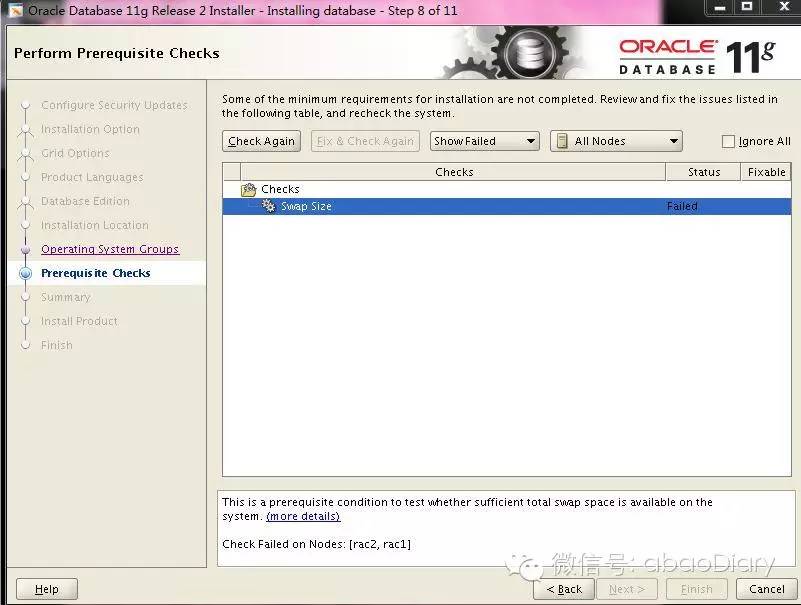
Task: Click the Database Edition step
Action: tap(85, 201)
